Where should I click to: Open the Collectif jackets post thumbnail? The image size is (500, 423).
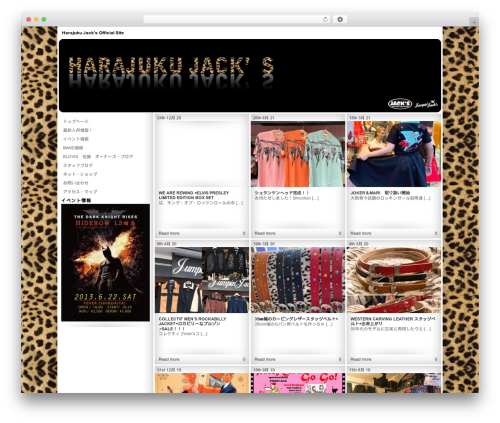click(202, 280)
